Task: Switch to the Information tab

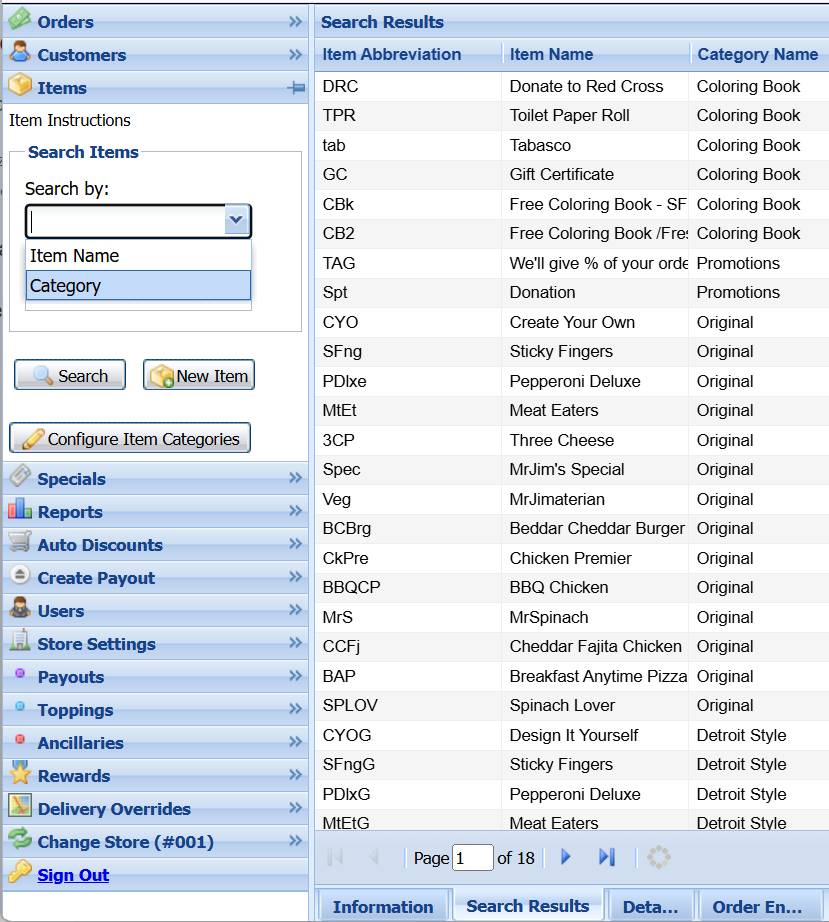Action: click(x=383, y=907)
